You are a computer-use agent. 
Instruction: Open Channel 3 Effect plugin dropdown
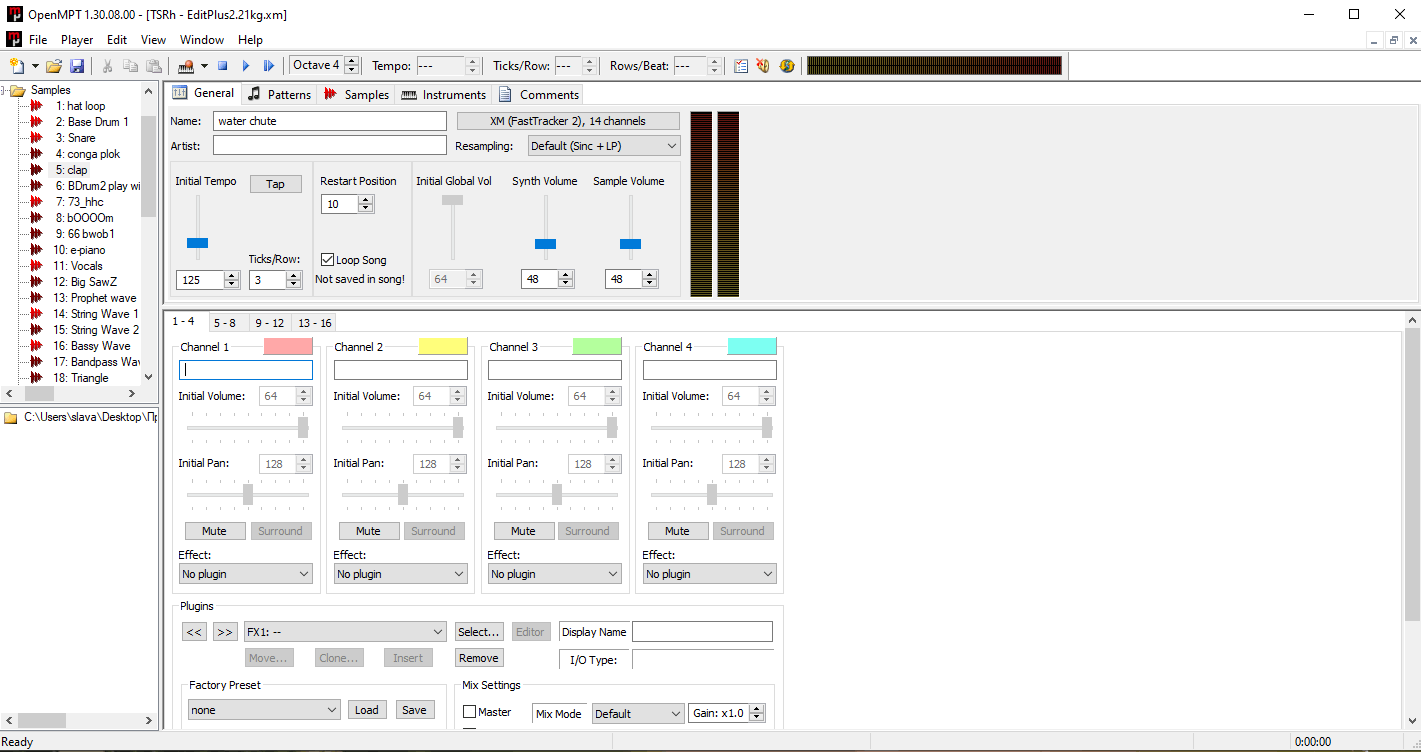(x=554, y=574)
